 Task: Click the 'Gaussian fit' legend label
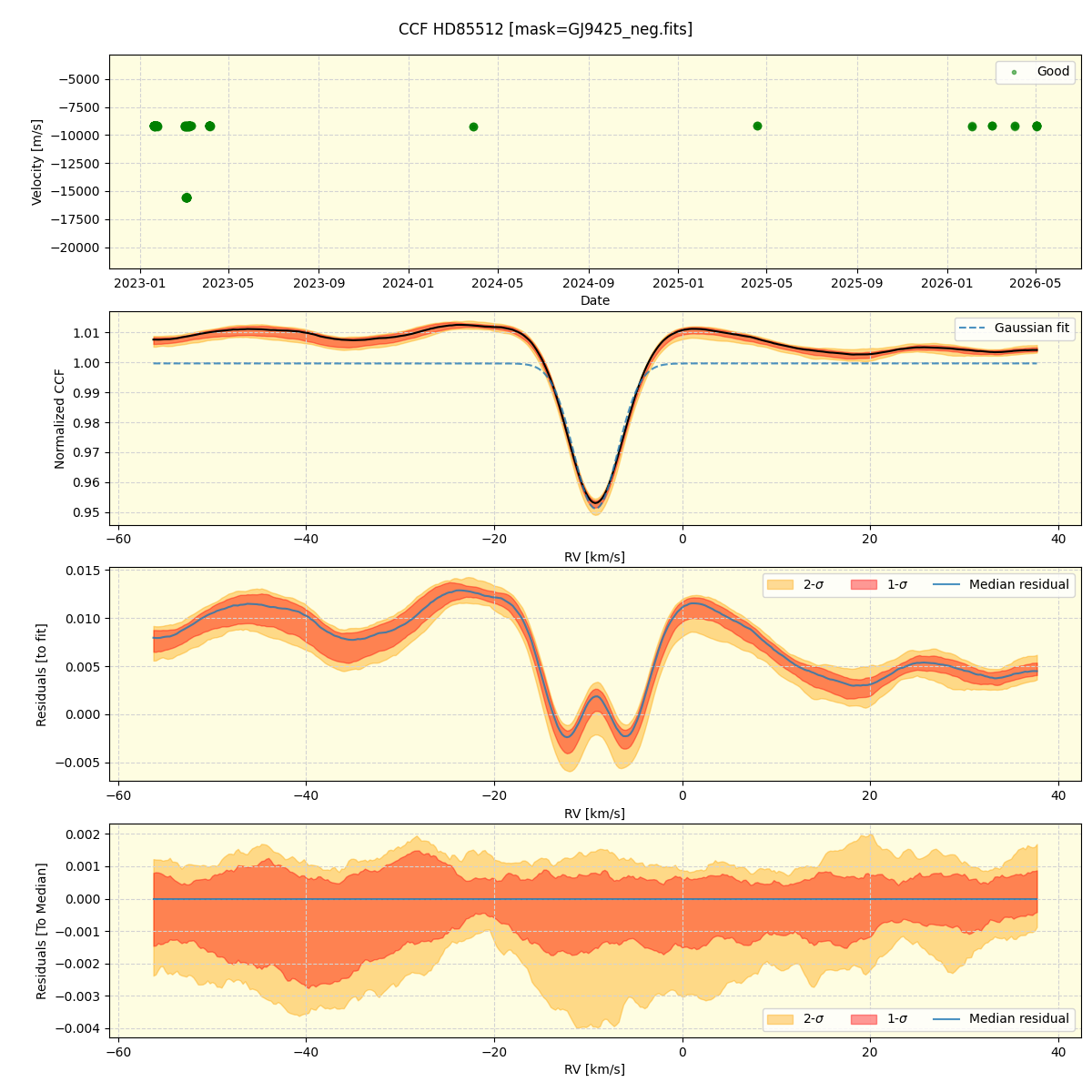click(x=1032, y=329)
